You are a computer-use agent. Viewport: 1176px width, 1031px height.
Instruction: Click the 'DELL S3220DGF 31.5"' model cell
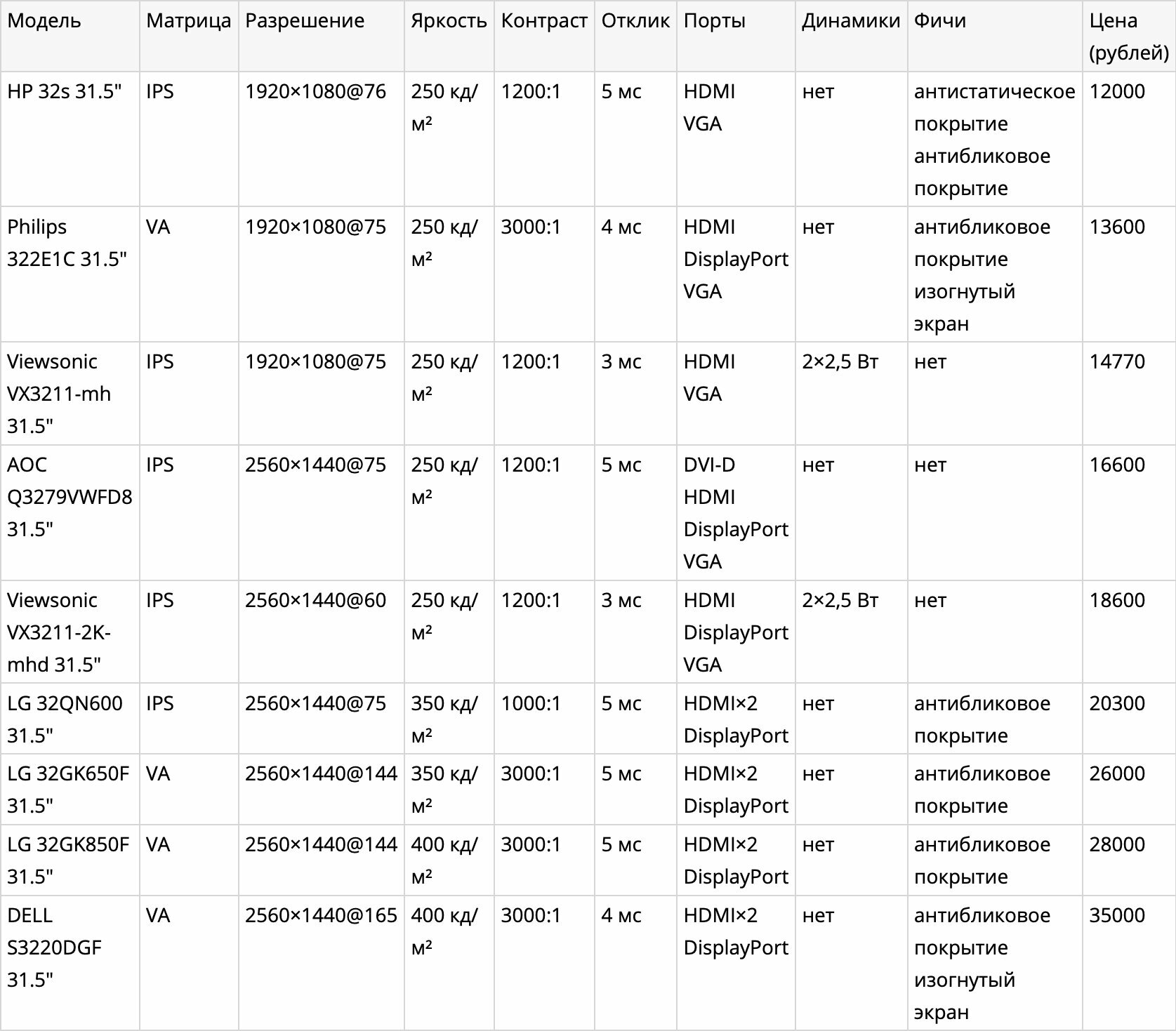(70, 963)
